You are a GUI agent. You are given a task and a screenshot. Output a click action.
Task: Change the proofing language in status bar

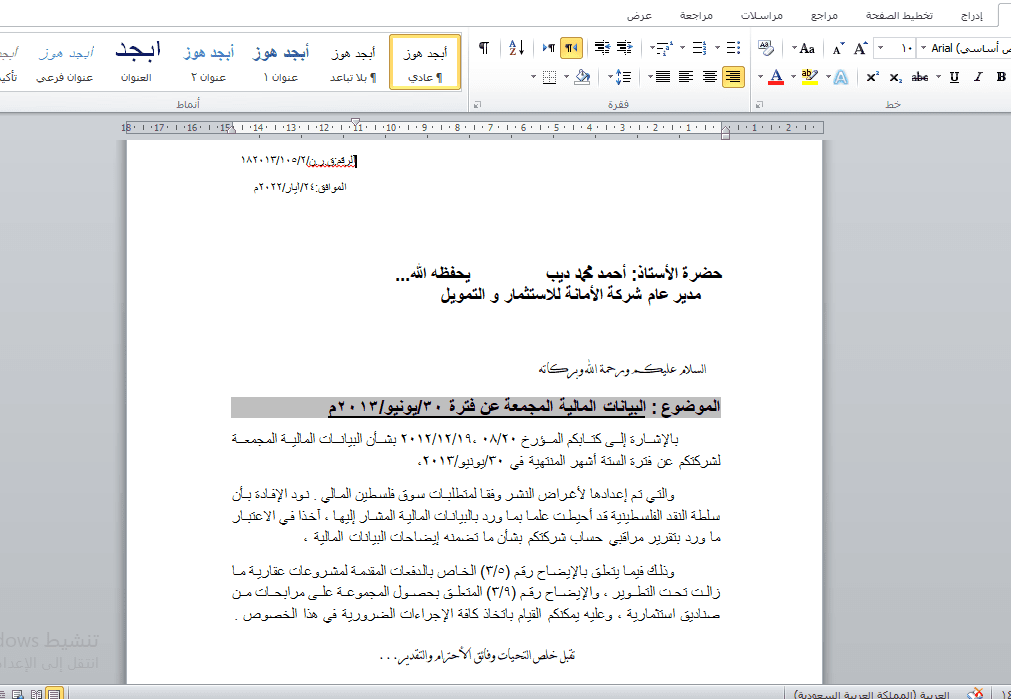872,694
